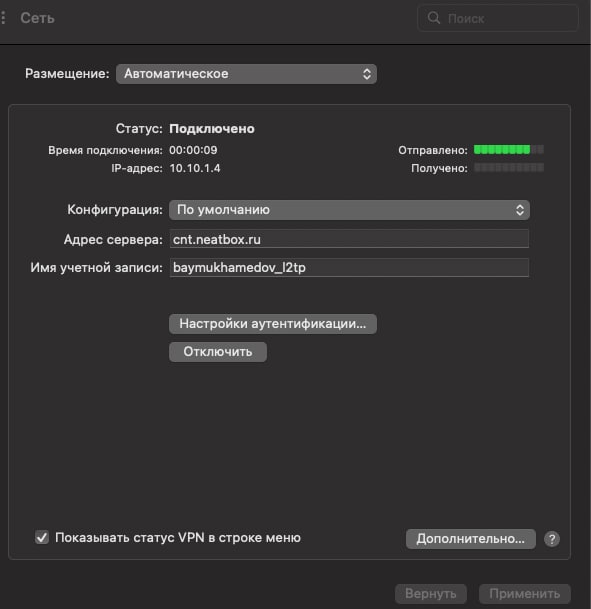Open the help question mark button
Image resolution: width=591 pixels, height=609 pixels.
552,539
